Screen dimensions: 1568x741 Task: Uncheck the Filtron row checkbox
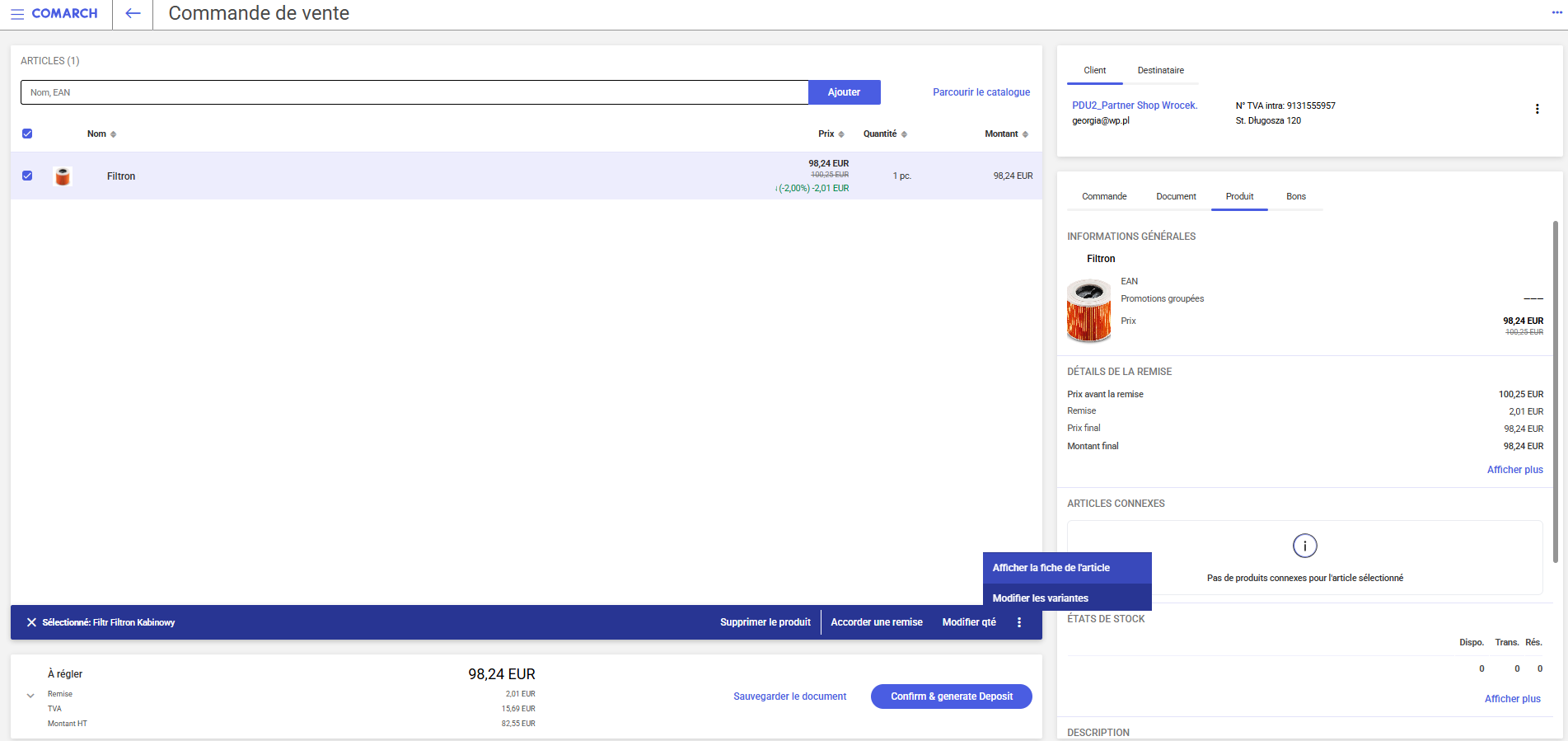(x=27, y=176)
